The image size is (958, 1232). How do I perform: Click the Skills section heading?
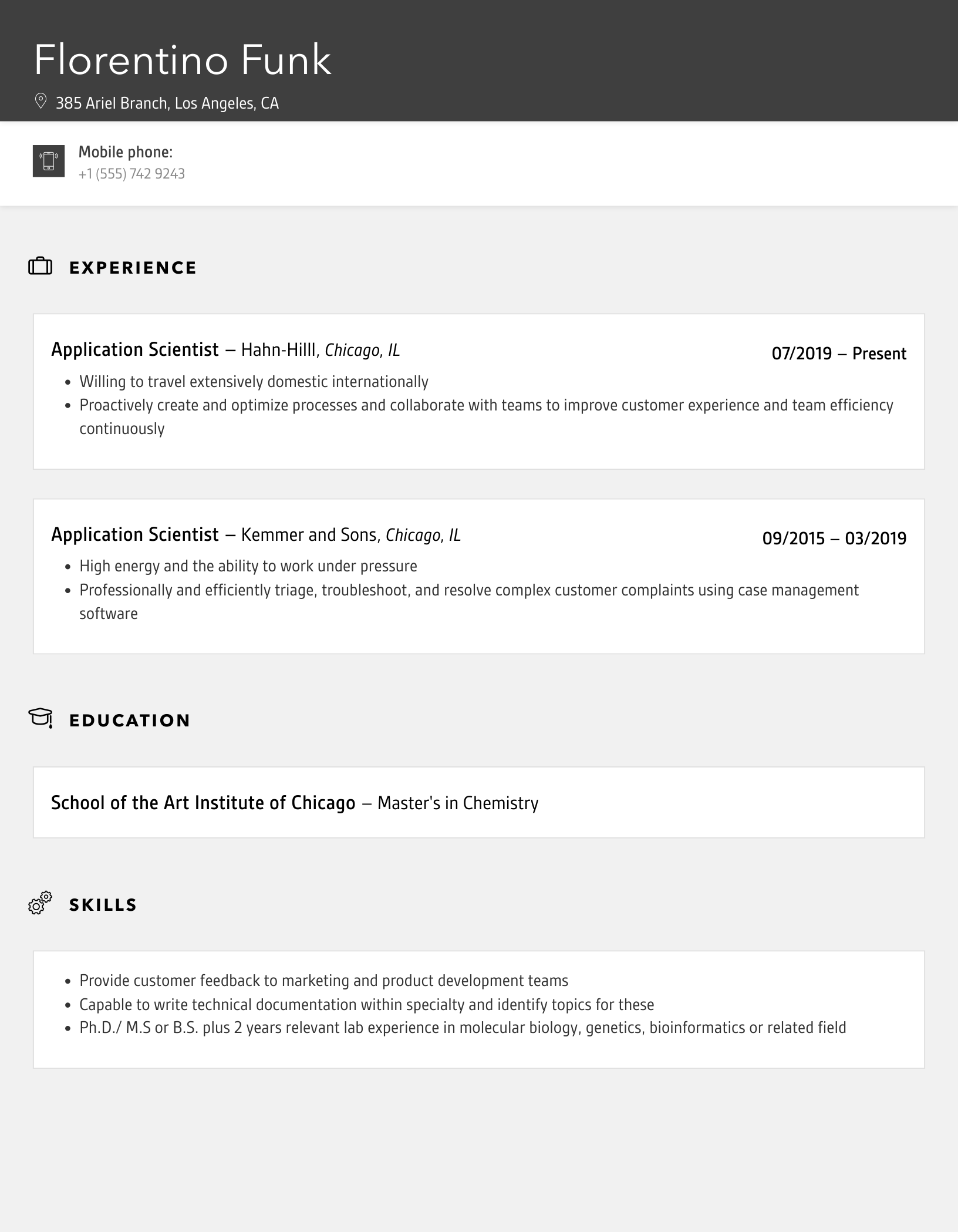coord(103,905)
